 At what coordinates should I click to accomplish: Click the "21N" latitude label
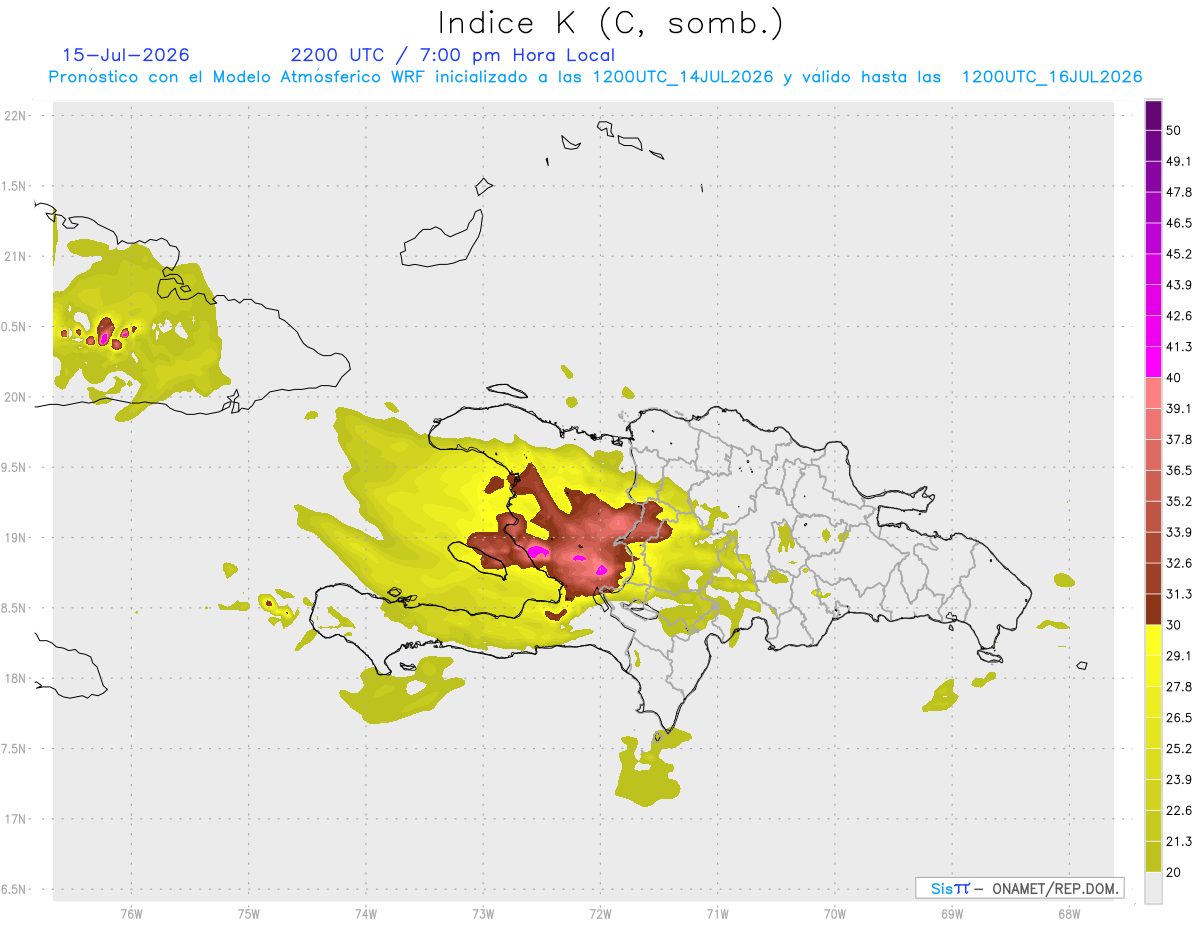[16, 256]
